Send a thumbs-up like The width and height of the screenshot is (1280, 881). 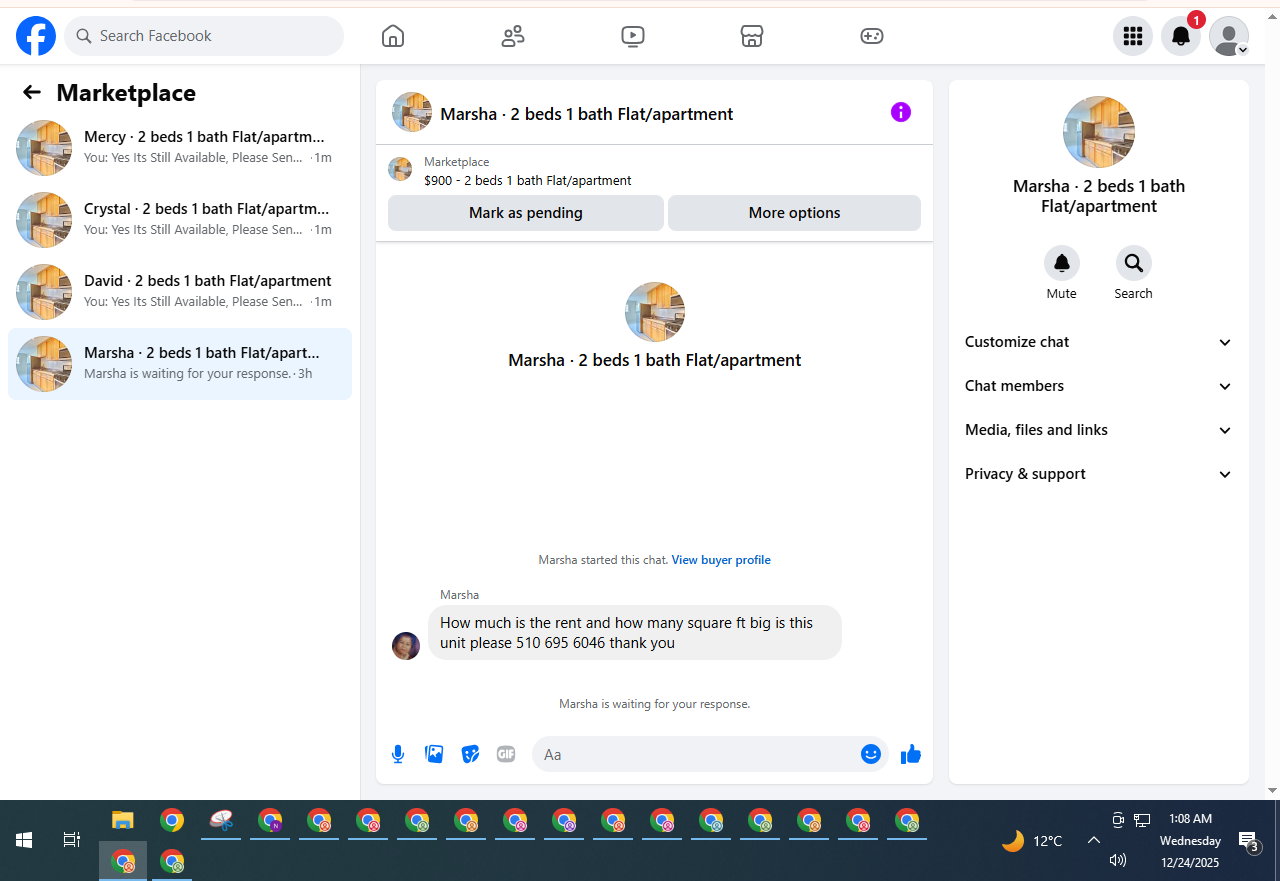coord(910,754)
